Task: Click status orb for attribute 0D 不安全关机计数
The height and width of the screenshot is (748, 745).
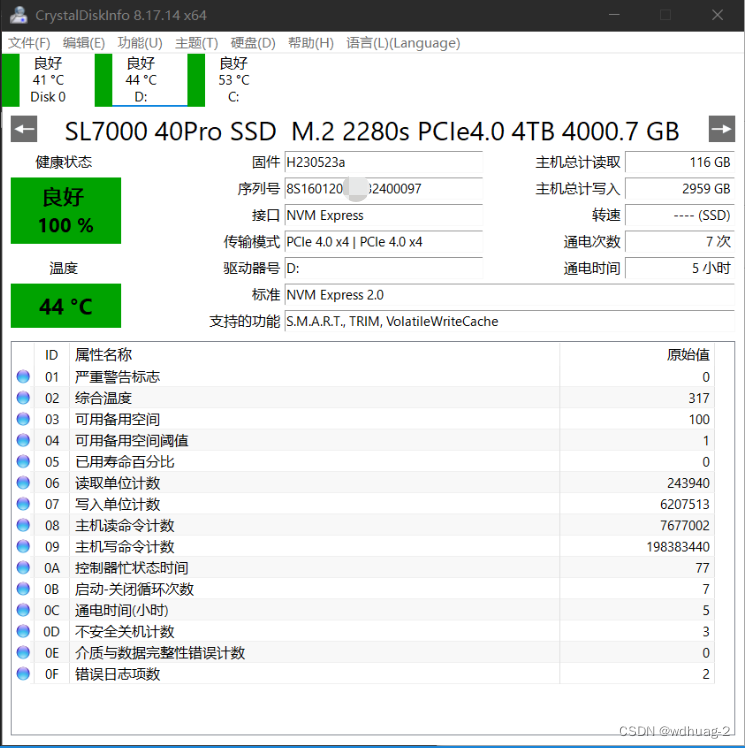Action: point(23,631)
